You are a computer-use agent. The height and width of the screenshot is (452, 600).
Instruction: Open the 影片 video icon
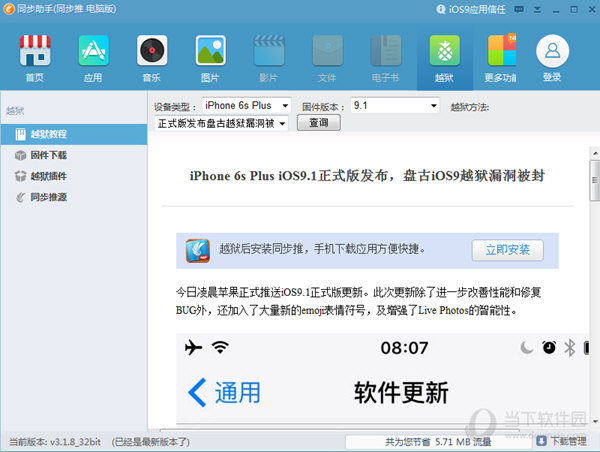coord(269,51)
